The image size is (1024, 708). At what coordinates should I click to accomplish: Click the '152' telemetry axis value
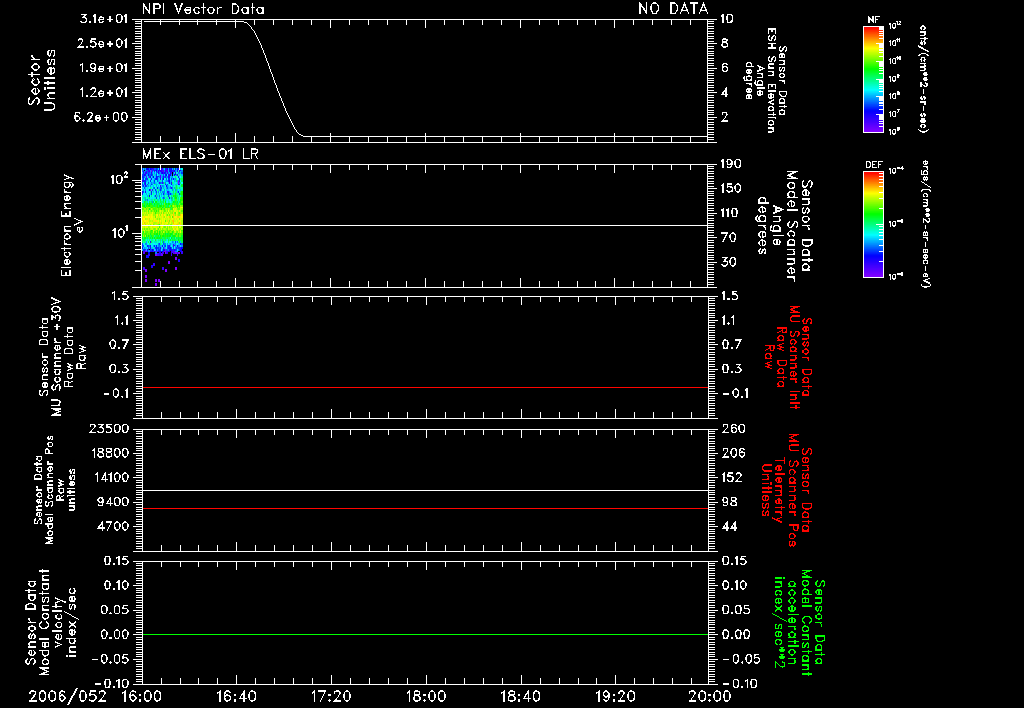pyautogui.click(x=733, y=477)
